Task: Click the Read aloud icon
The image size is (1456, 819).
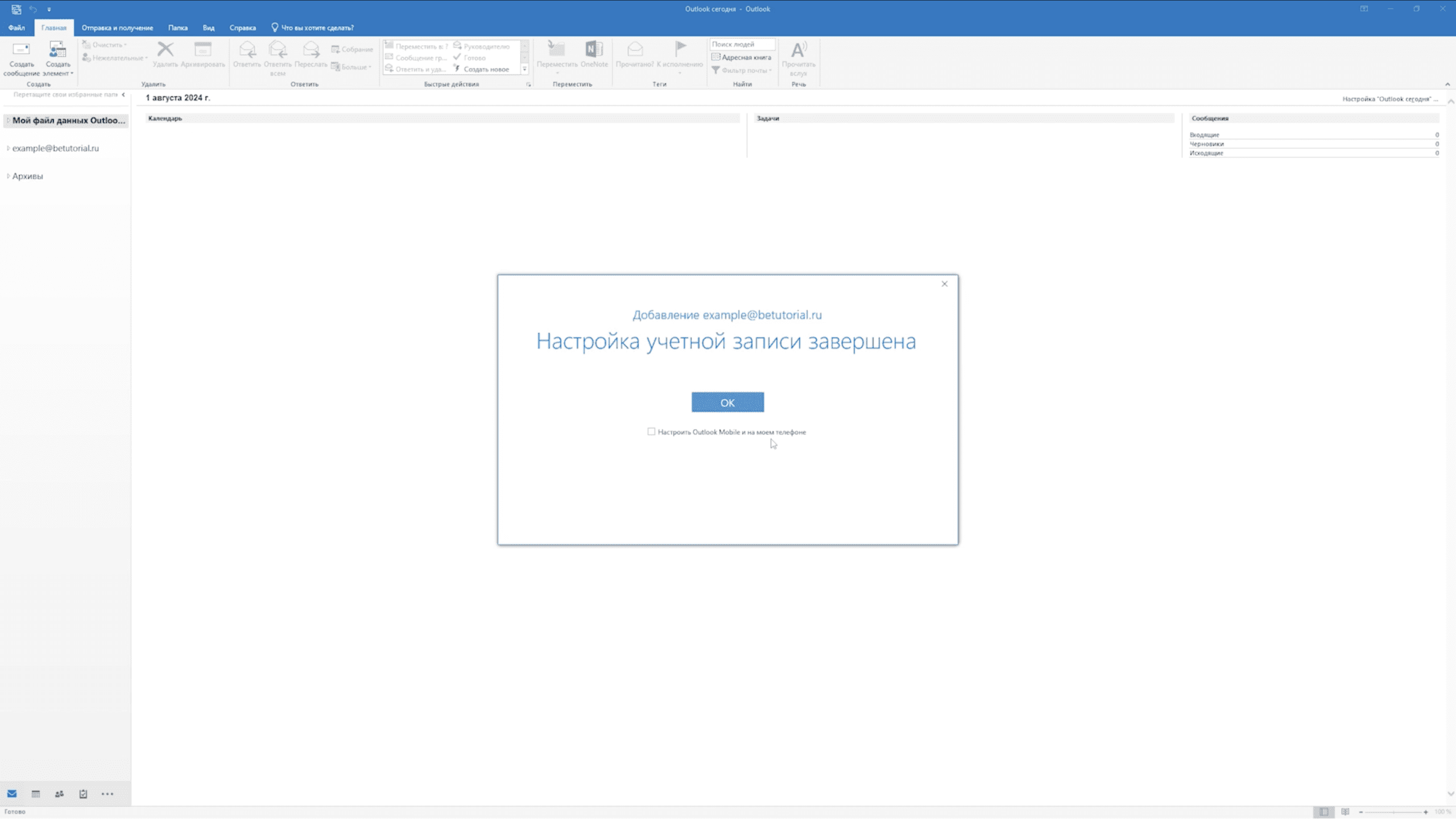Action: click(x=799, y=50)
